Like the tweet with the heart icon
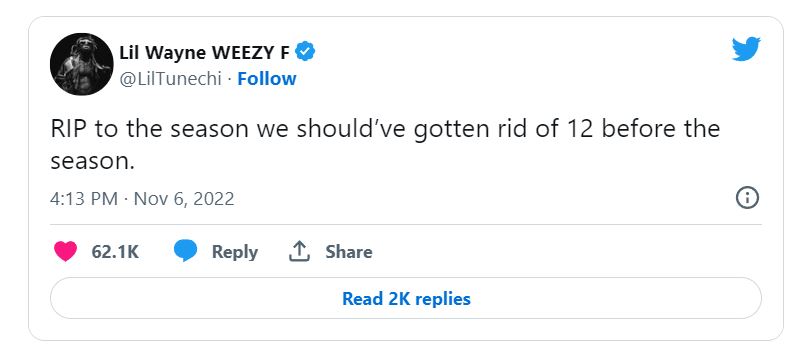The image size is (809, 364). click(66, 252)
